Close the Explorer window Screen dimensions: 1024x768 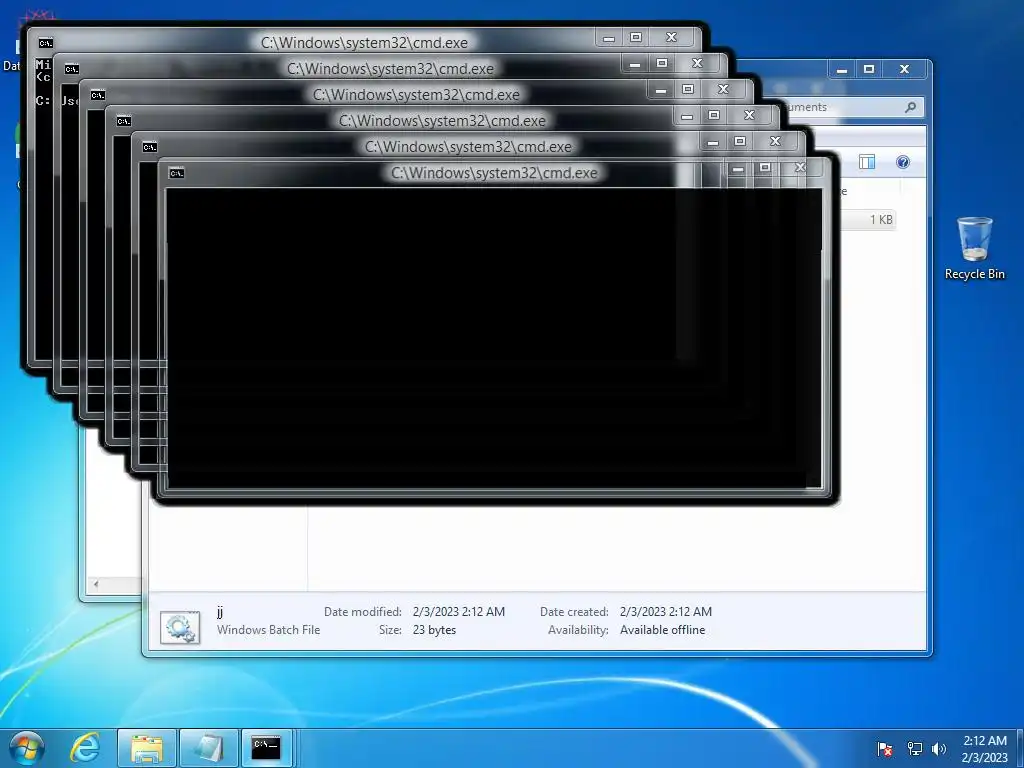pos(904,69)
